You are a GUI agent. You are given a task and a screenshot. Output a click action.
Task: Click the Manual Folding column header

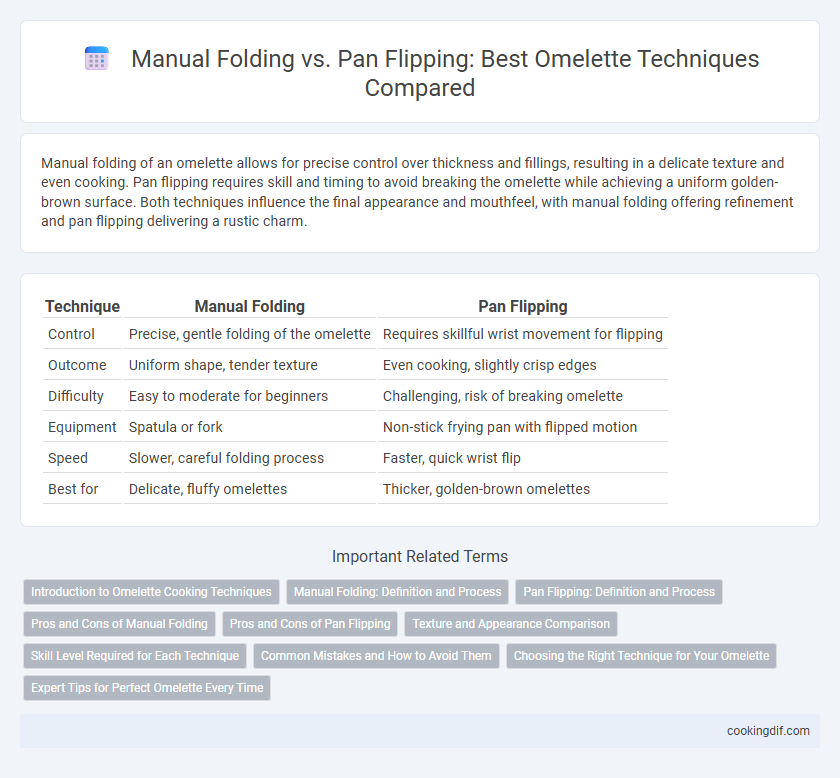(250, 306)
